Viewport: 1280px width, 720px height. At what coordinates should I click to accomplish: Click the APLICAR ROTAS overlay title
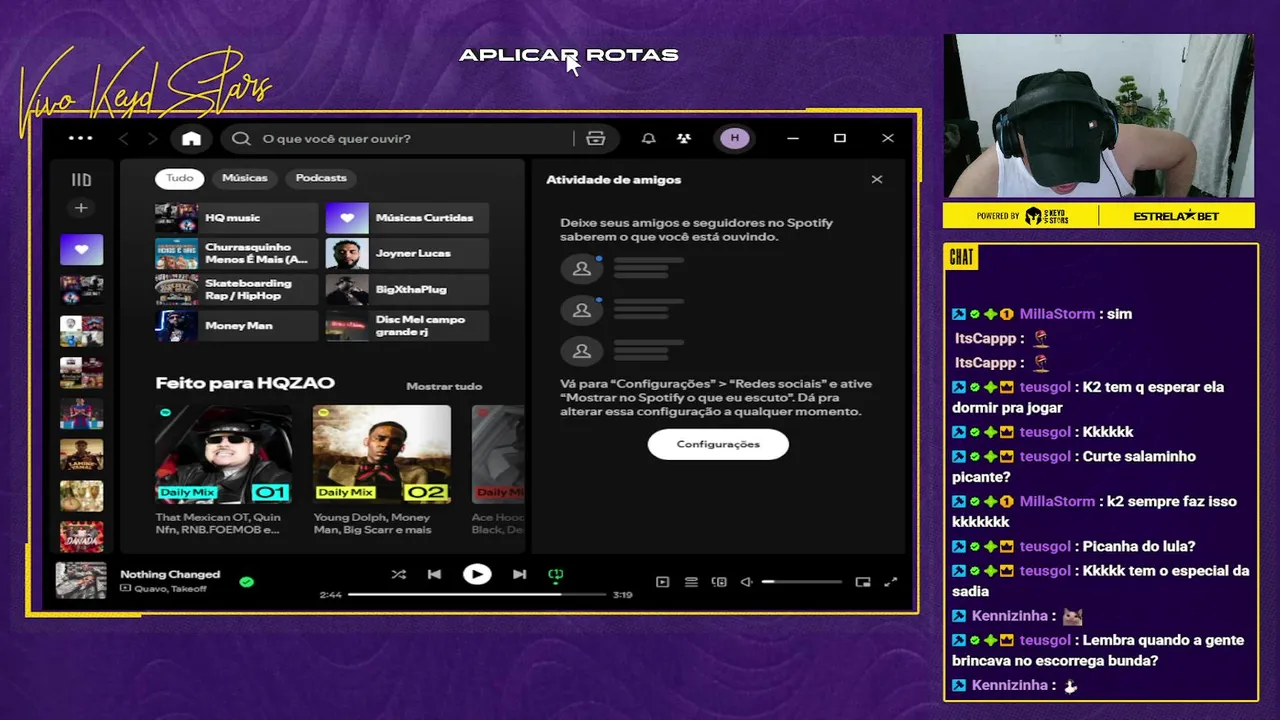point(569,55)
